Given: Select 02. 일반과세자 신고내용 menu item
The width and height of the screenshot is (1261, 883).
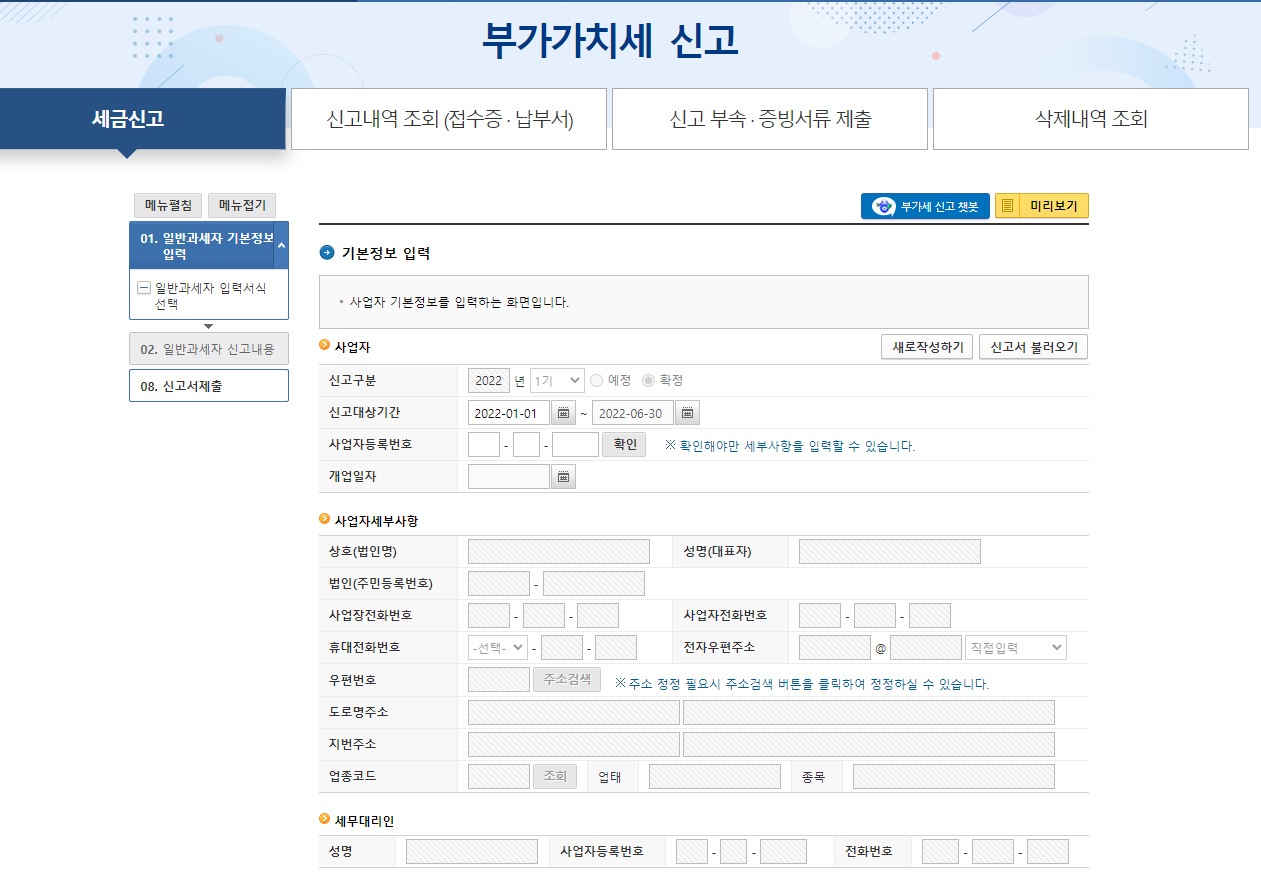Looking at the screenshot, I should tap(209, 349).
